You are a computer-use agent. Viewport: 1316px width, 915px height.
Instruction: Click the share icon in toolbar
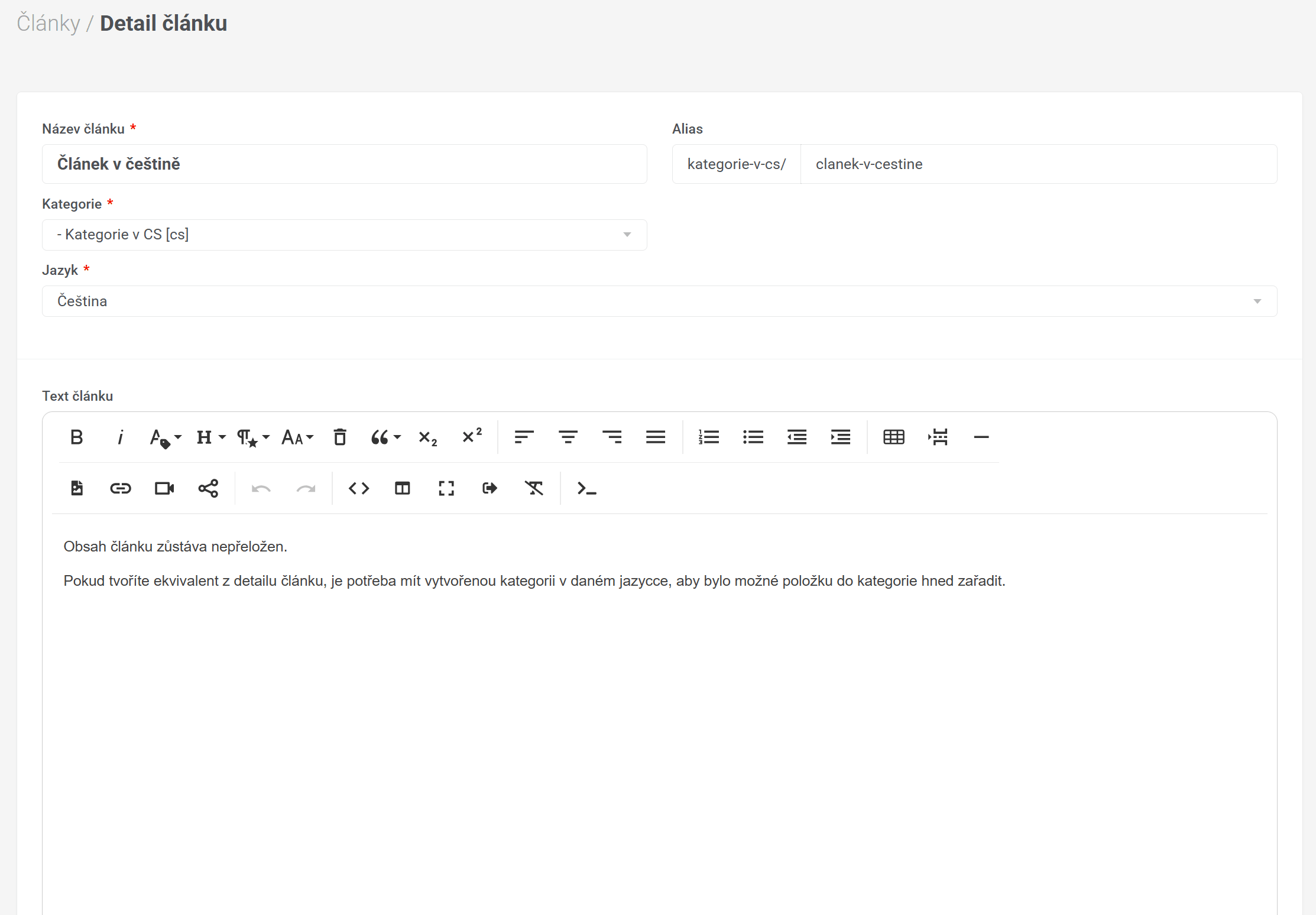click(x=208, y=488)
